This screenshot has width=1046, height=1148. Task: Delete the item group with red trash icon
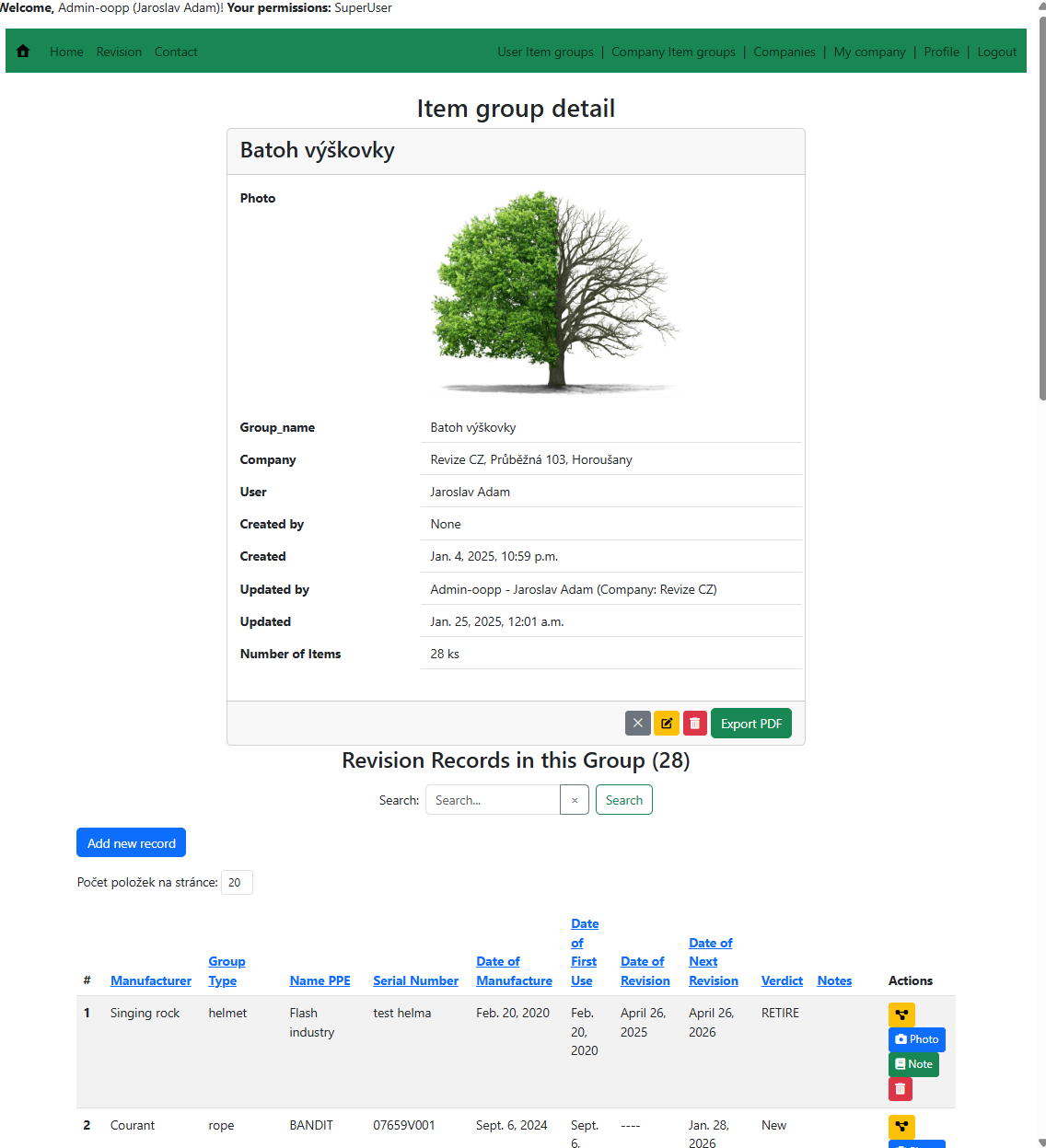695,724
